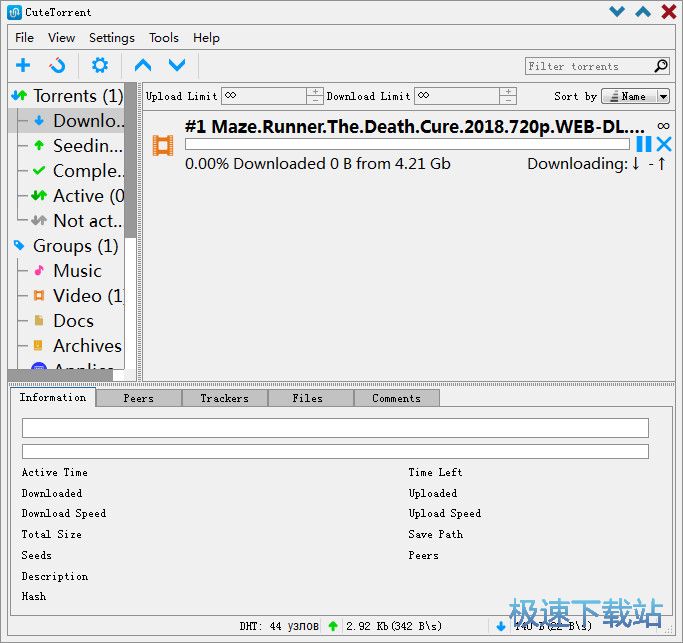The width and height of the screenshot is (683, 643).
Task: Switch to the Trackers tab
Action: pos(224,398)
